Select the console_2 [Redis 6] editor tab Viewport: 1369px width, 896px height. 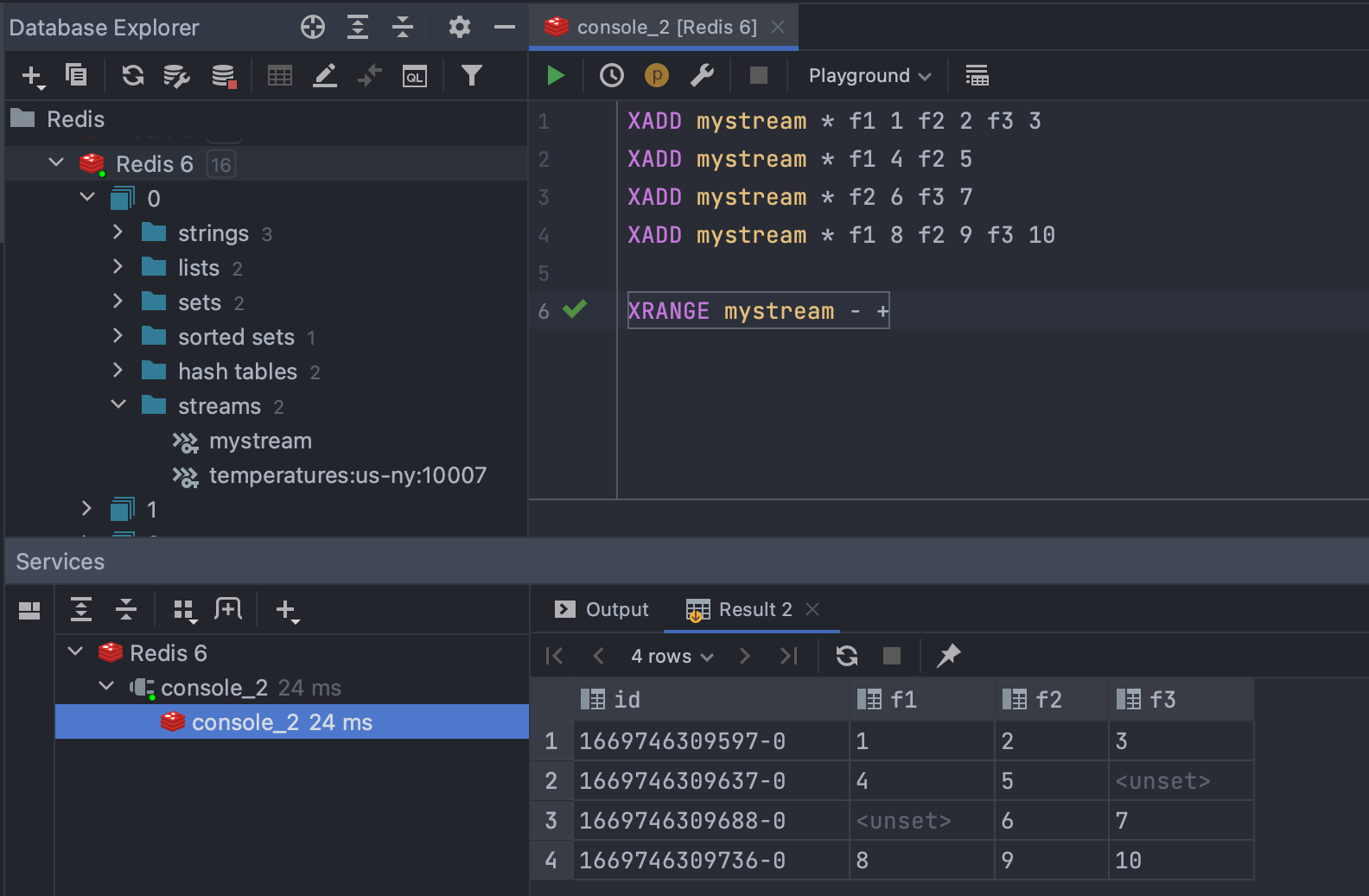point(665,28)
